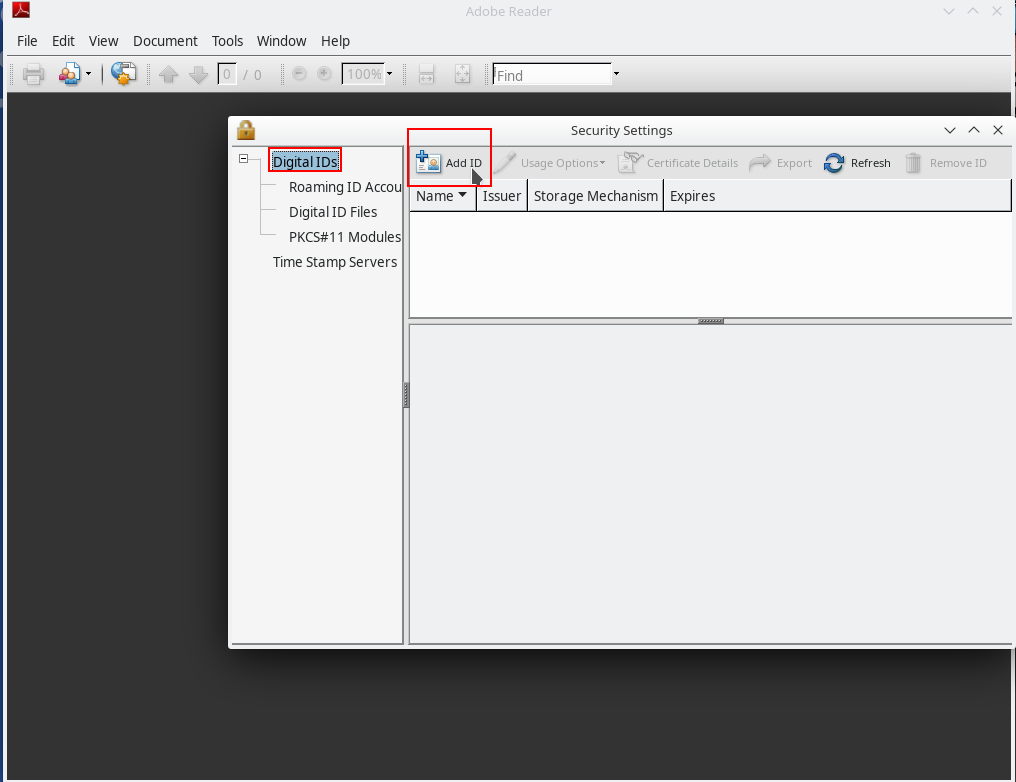
Task: Open Certificate Details
Action: pyautogui.click(x=678, y=163)
